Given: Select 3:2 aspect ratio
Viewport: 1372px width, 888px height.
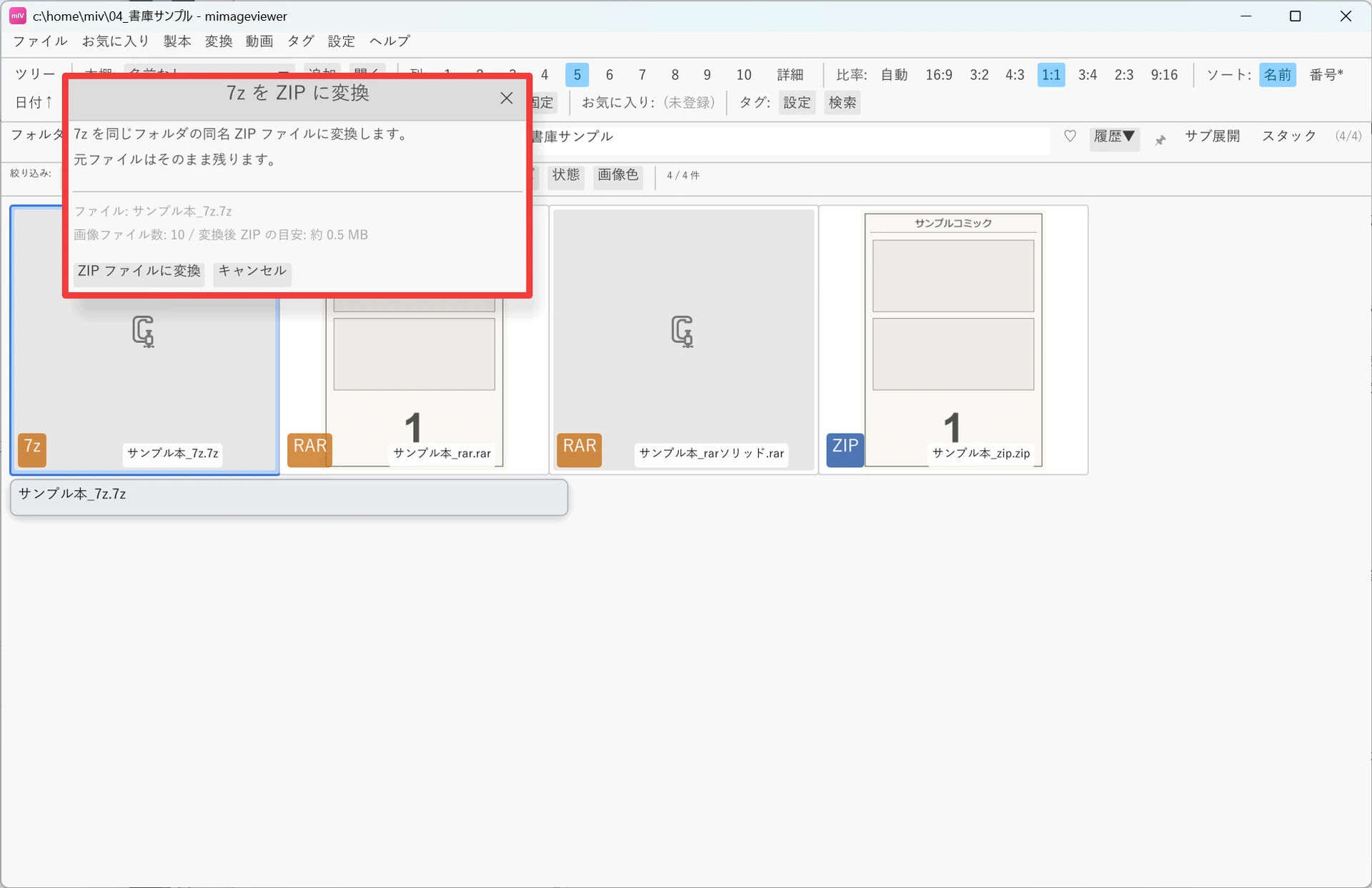Looking at the screenshot, I should click(x=979, y=74).
